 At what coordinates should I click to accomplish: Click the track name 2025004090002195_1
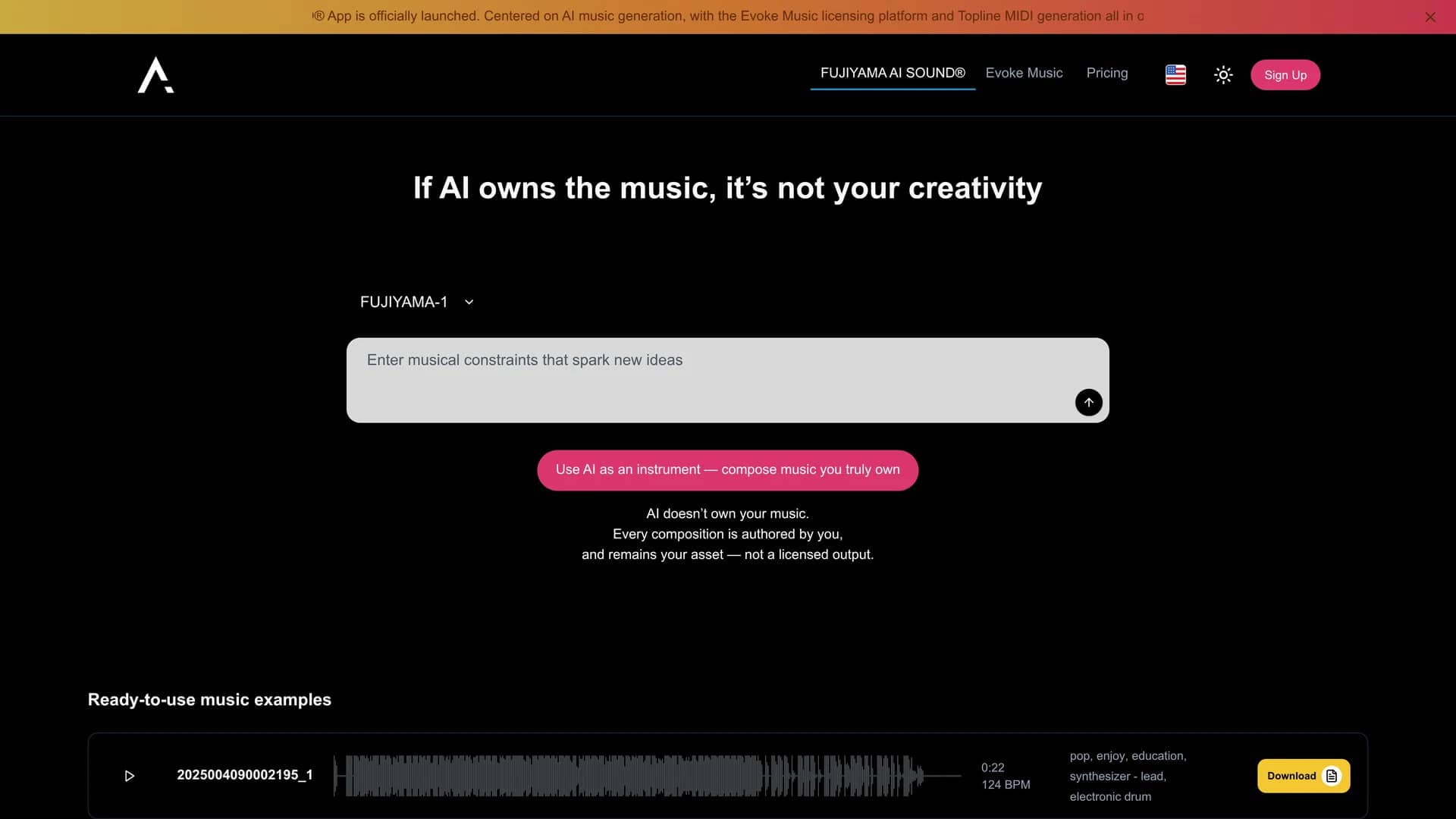tap(245, 775)
